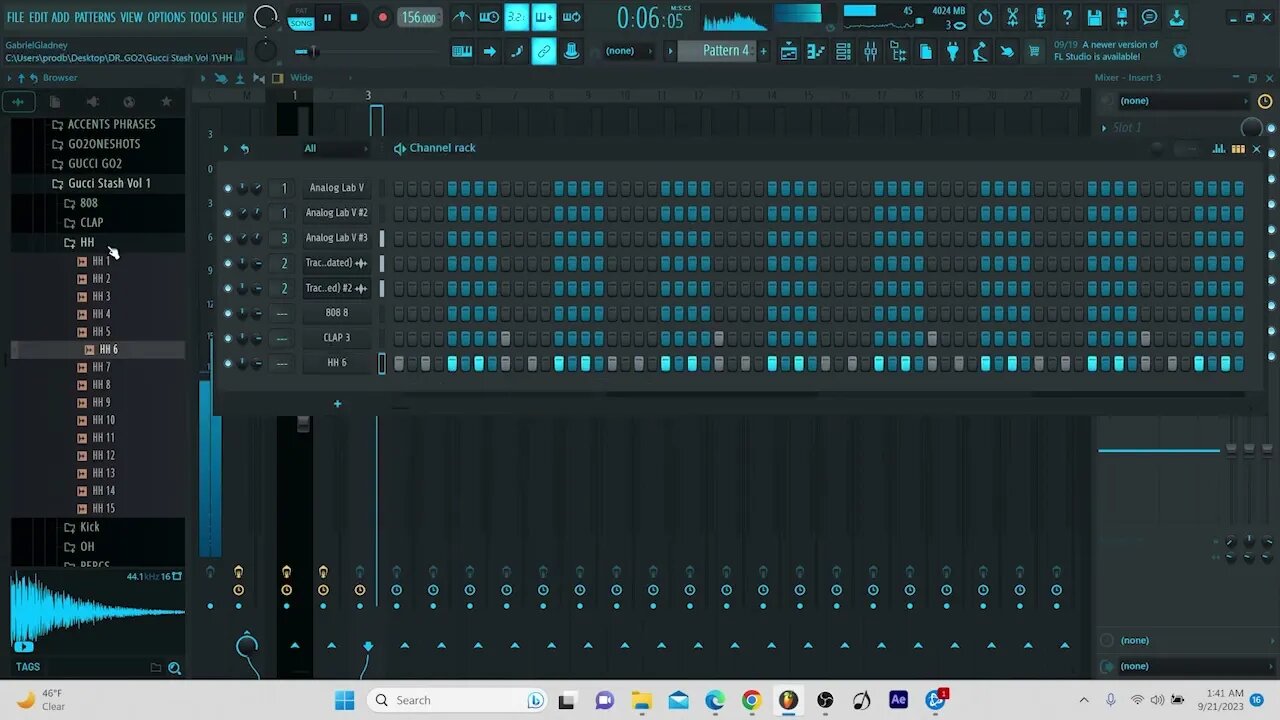Mute the HH 6 channel
The image size is (1280, 720).
(x=228, y=363)
